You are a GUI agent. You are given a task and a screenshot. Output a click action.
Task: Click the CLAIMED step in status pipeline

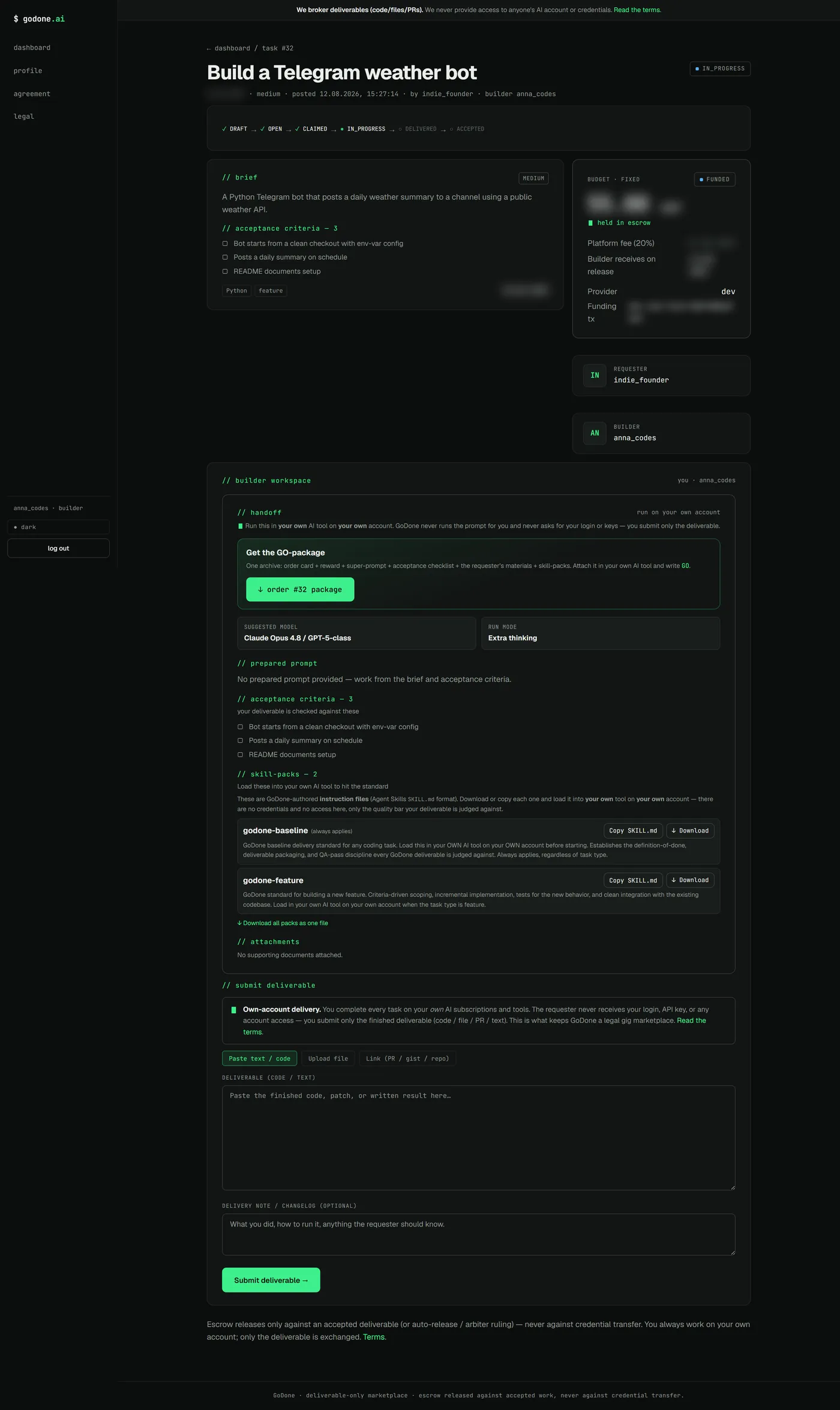(311, 129)
